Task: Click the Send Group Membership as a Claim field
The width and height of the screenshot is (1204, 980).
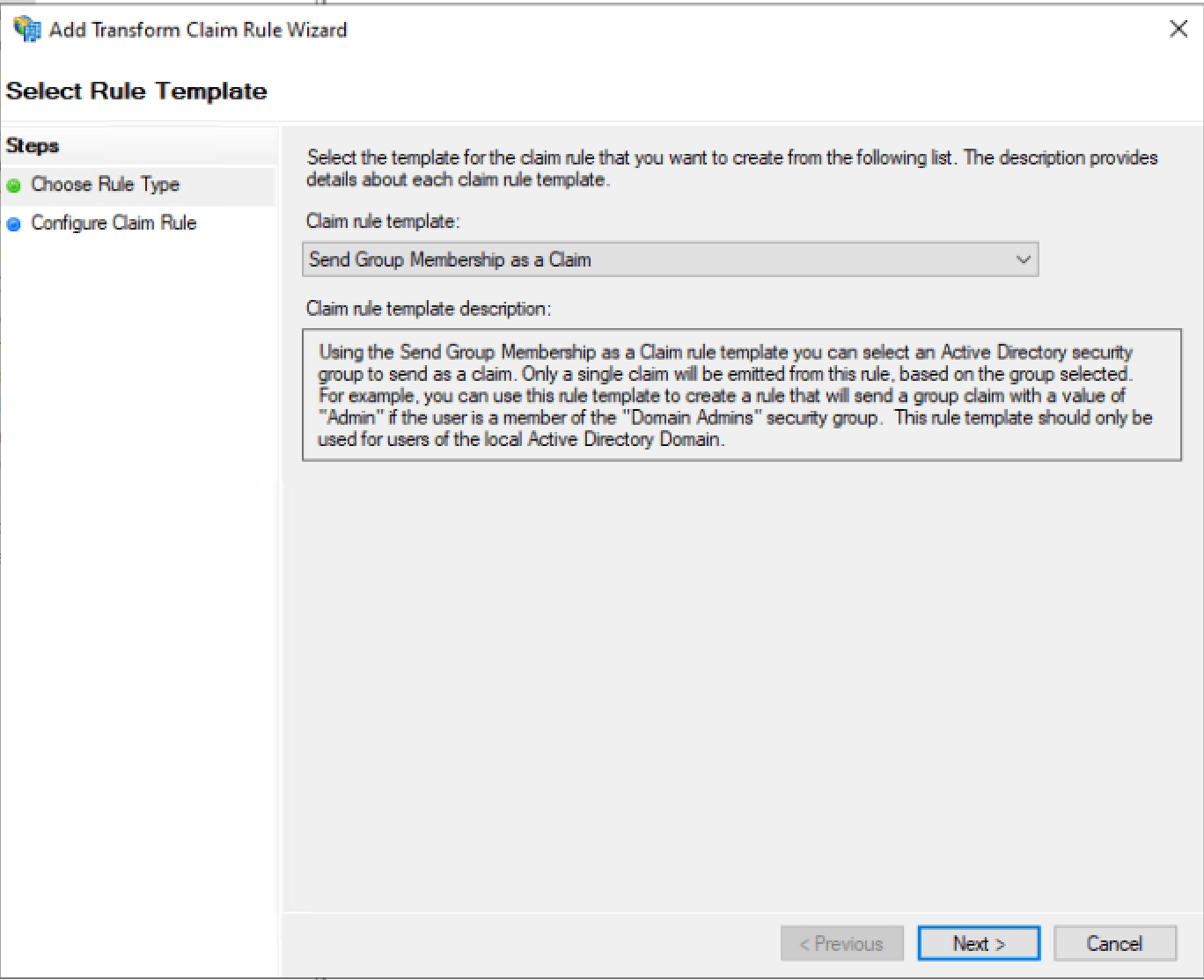Action: click(x=616, y=260)
